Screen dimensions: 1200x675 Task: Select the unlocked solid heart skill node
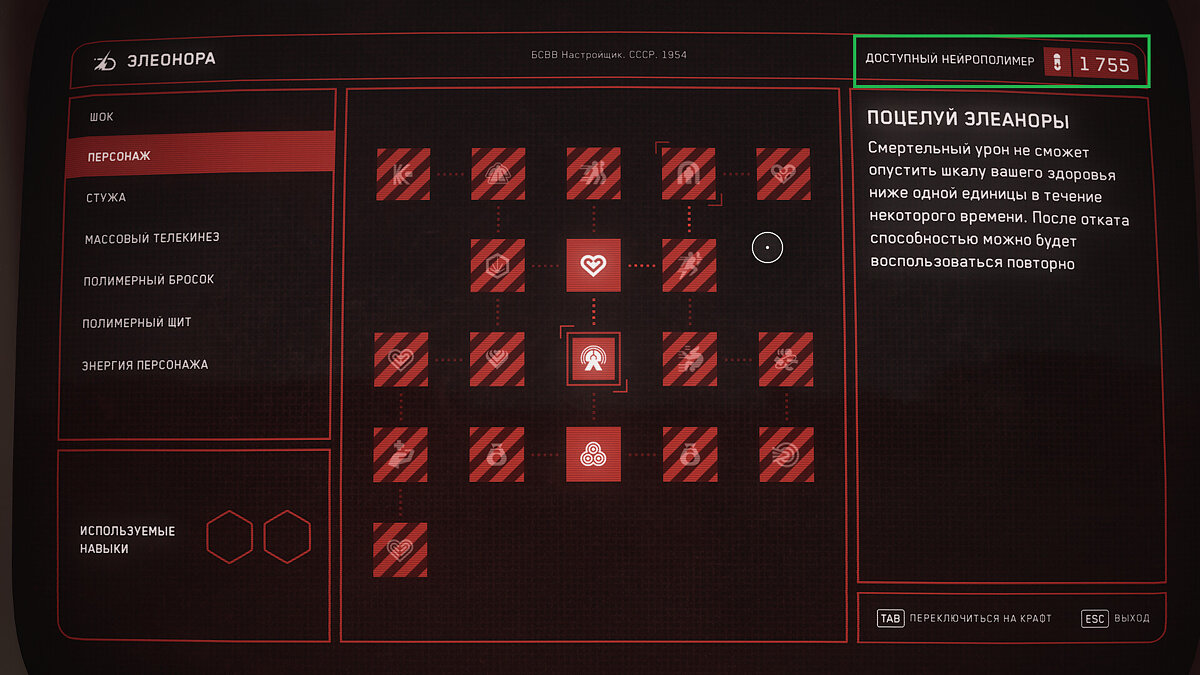(x=594, y=265)
